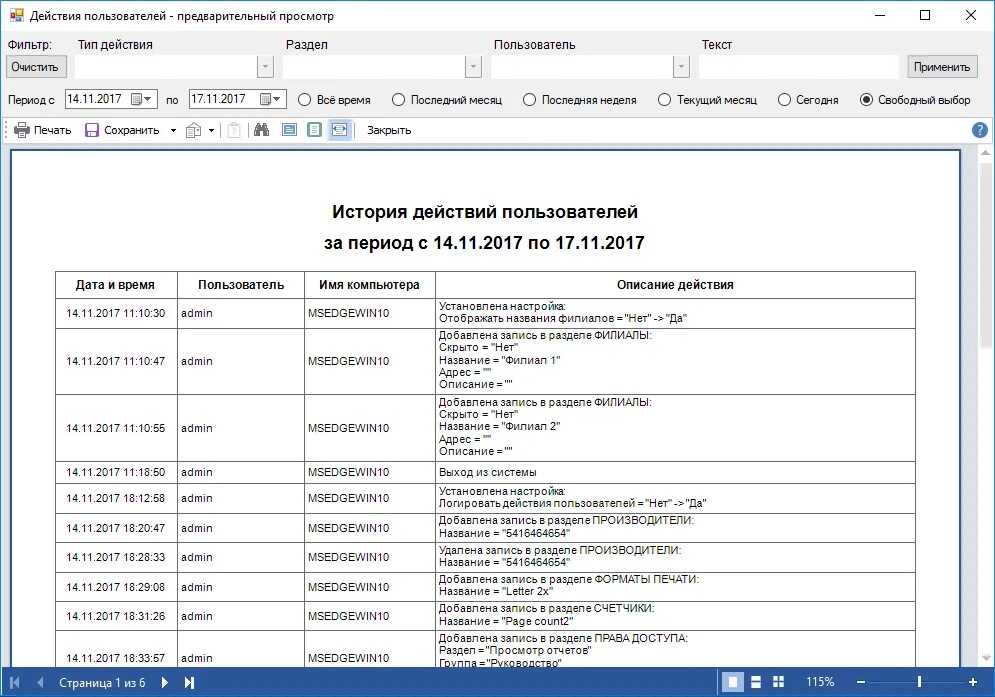Image resolution: width=995 pixels, height=697 pixels.
Task: Jump to the last page arrow
Action: click(189, 682)
